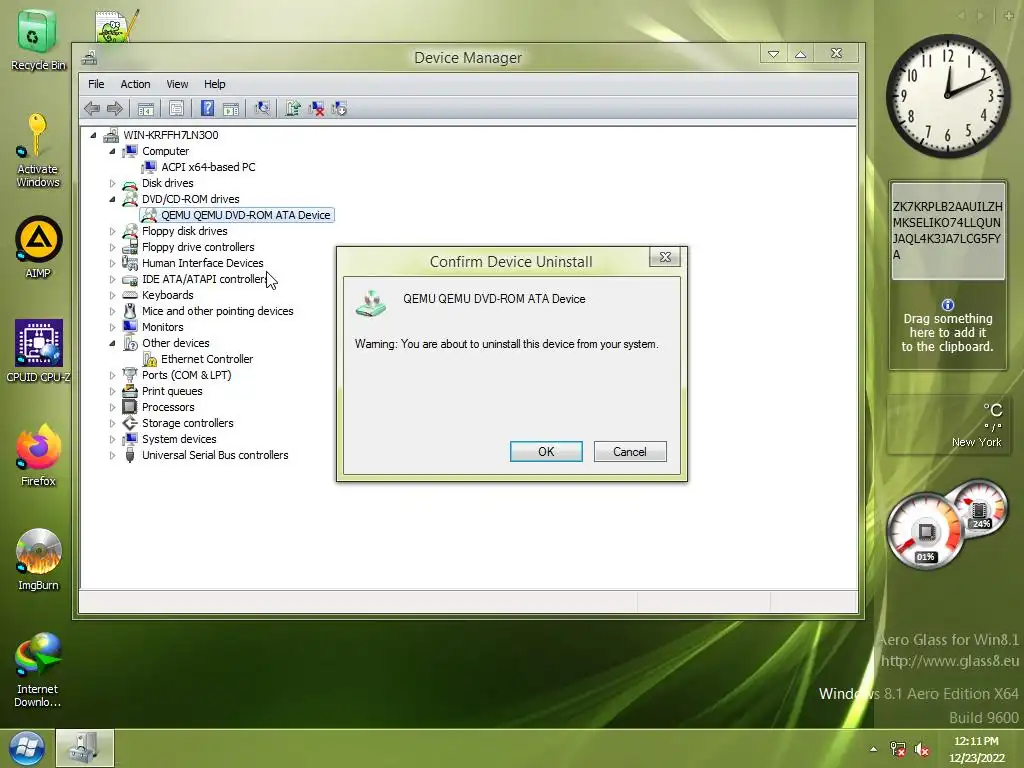Click the network tray icon
Viewport: 1024px width, 768px height.
click(898, 749)
